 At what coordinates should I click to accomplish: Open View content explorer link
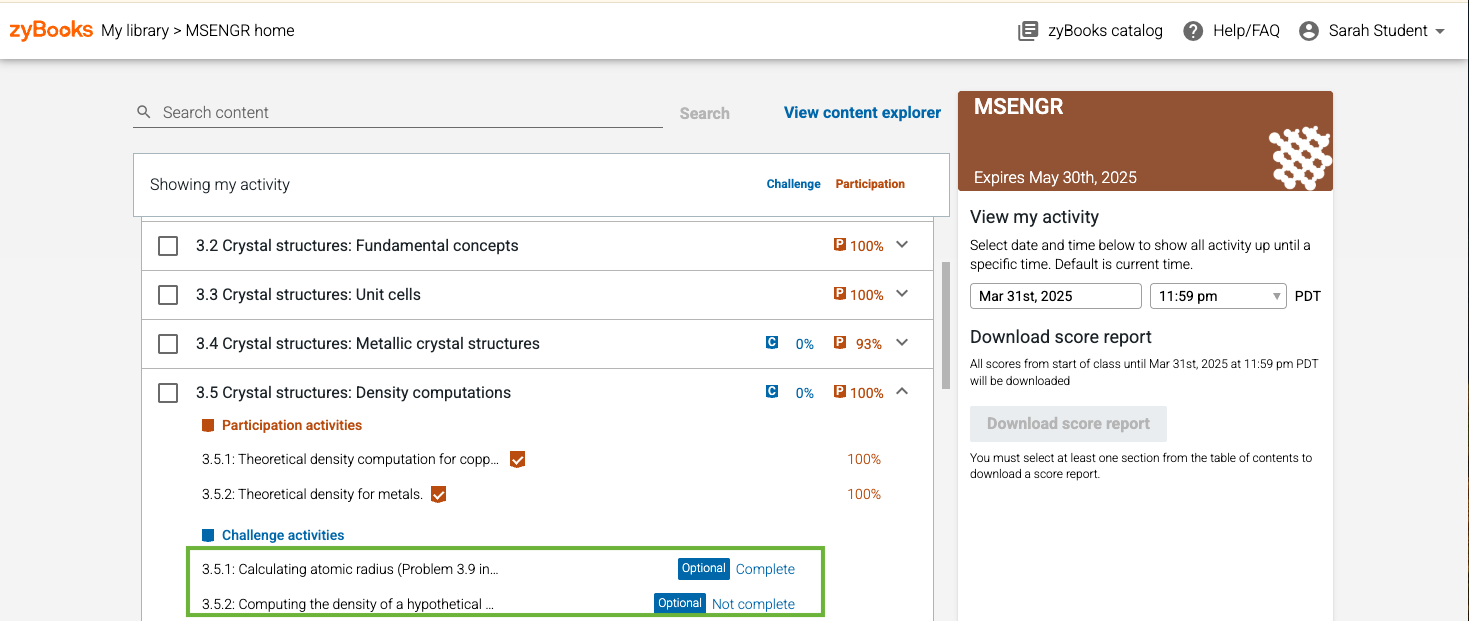click(x=862, y=112)
